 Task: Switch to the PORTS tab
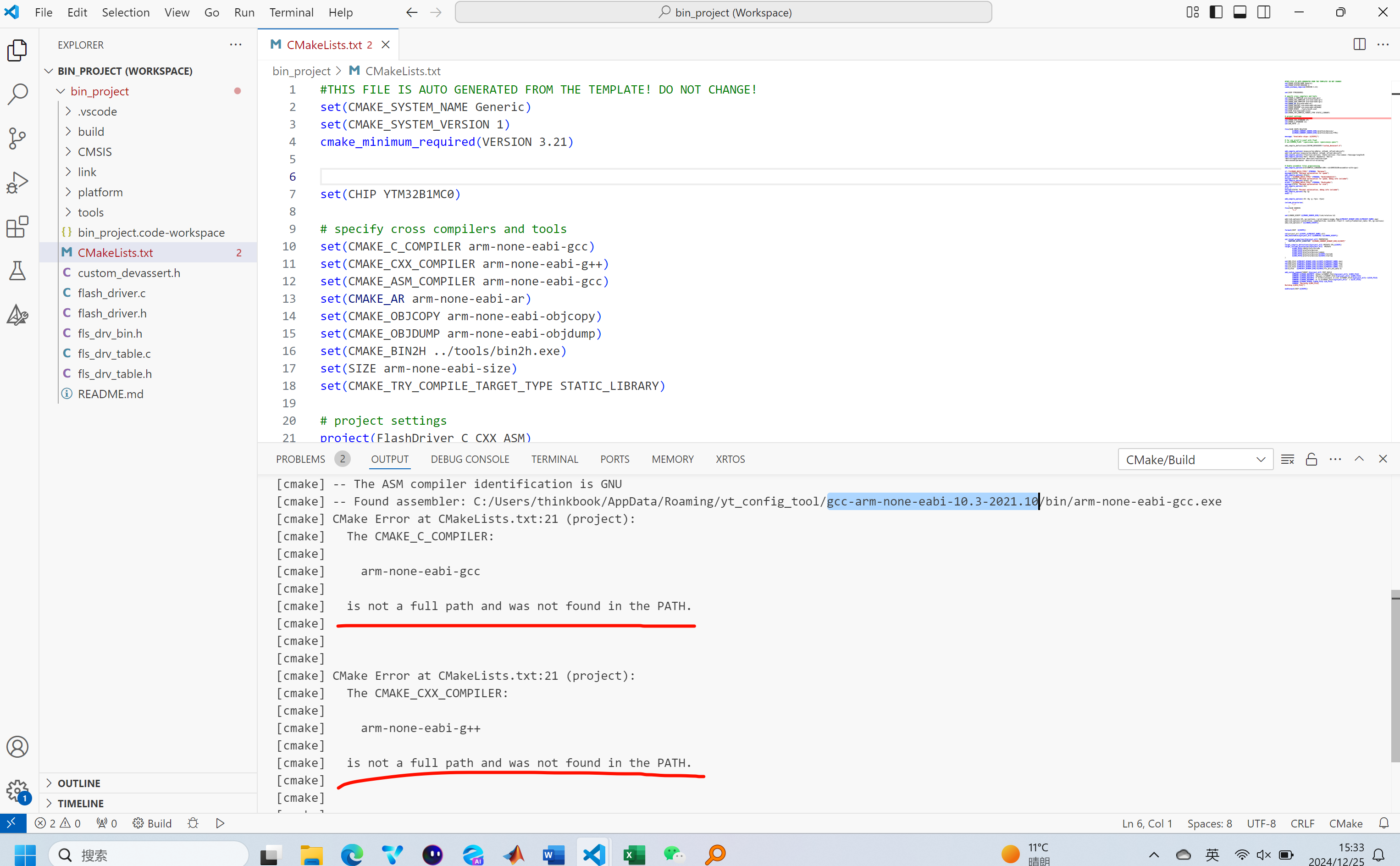click(614, 459)
